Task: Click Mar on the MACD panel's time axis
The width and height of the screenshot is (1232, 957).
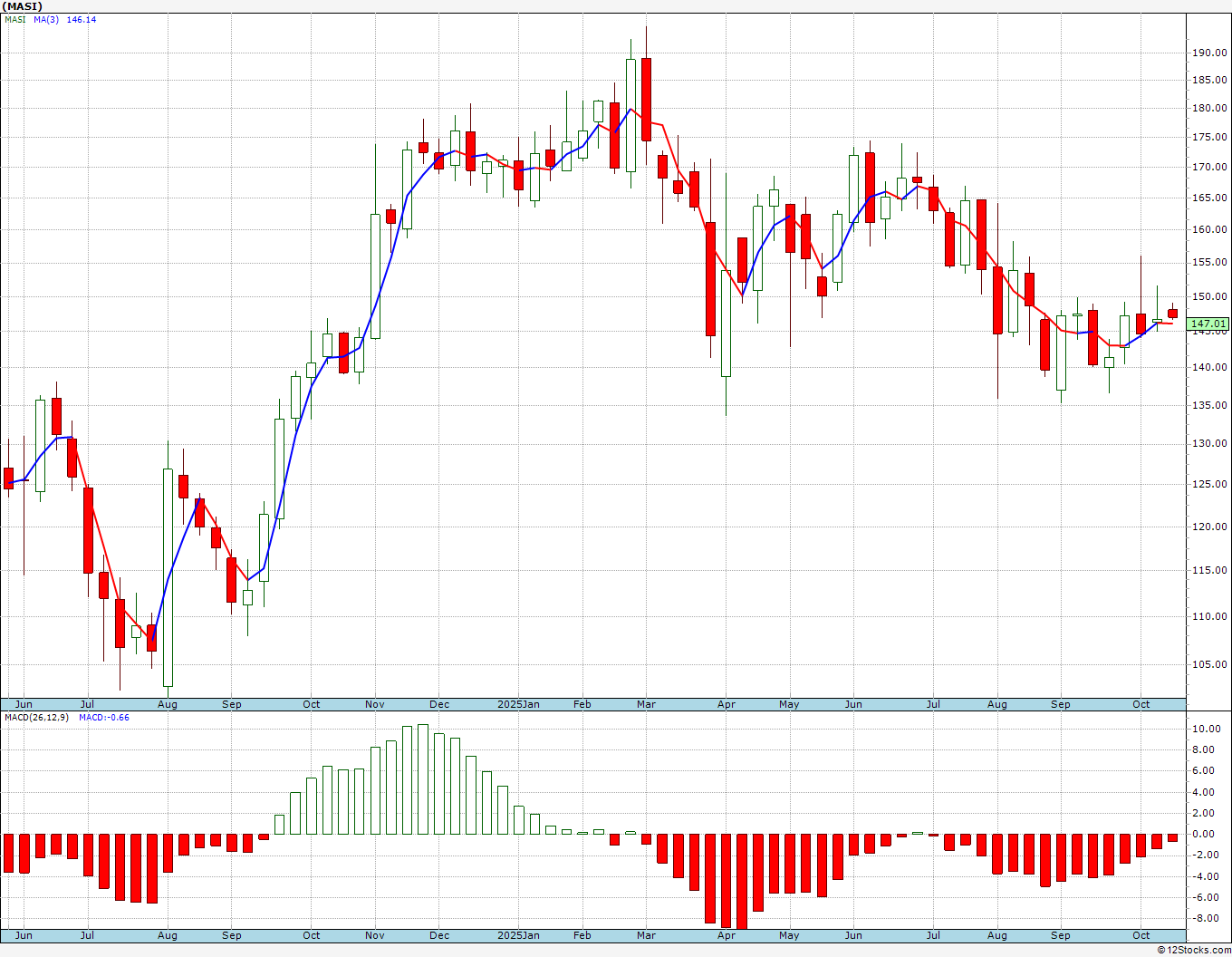Action: pos(646,935)
